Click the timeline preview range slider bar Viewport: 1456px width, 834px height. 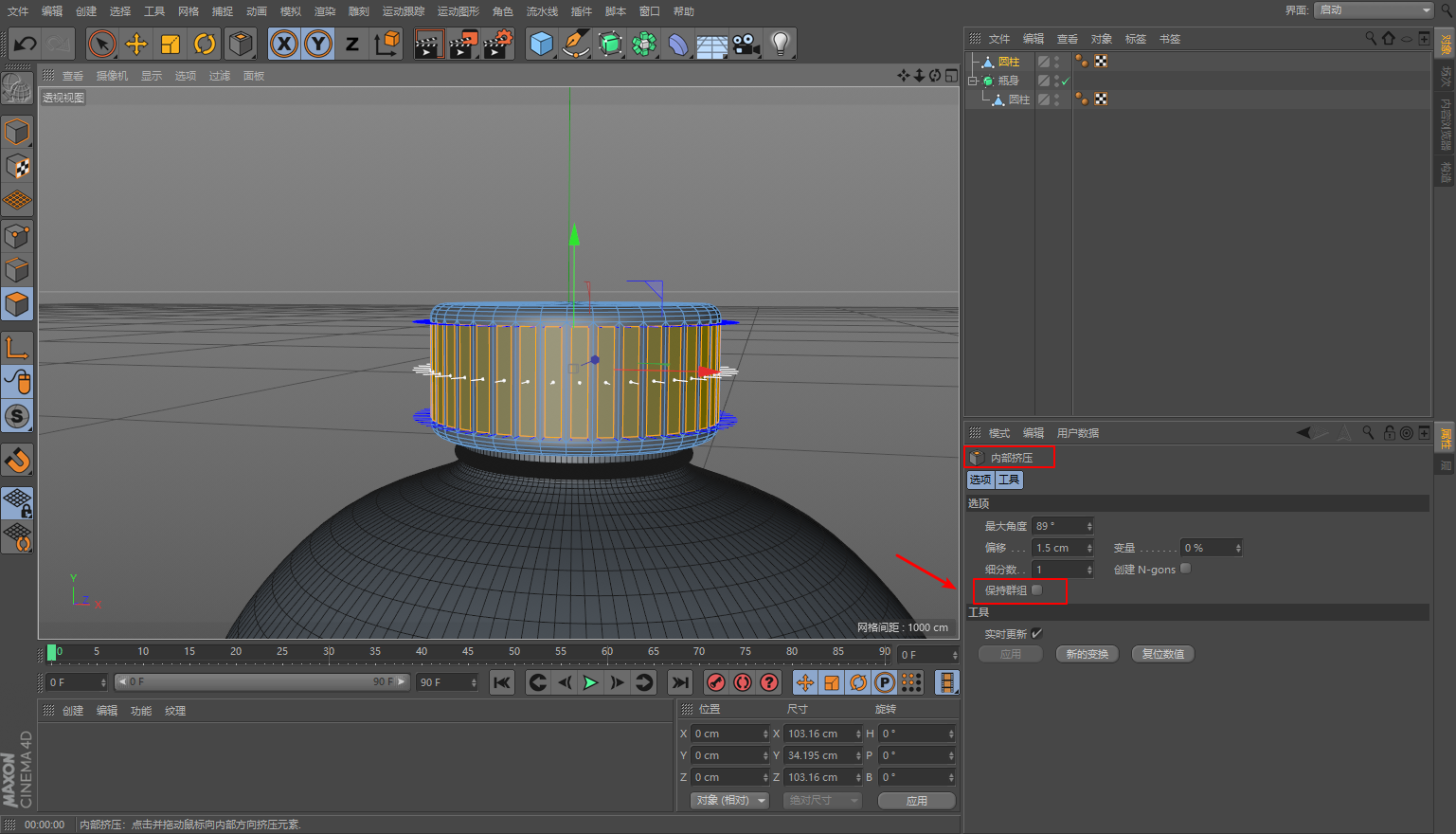[262, 681]
